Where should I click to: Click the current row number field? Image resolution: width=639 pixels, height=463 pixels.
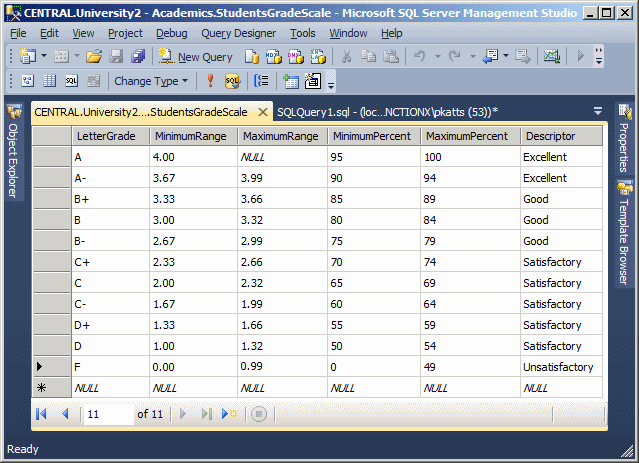point(108,414)
